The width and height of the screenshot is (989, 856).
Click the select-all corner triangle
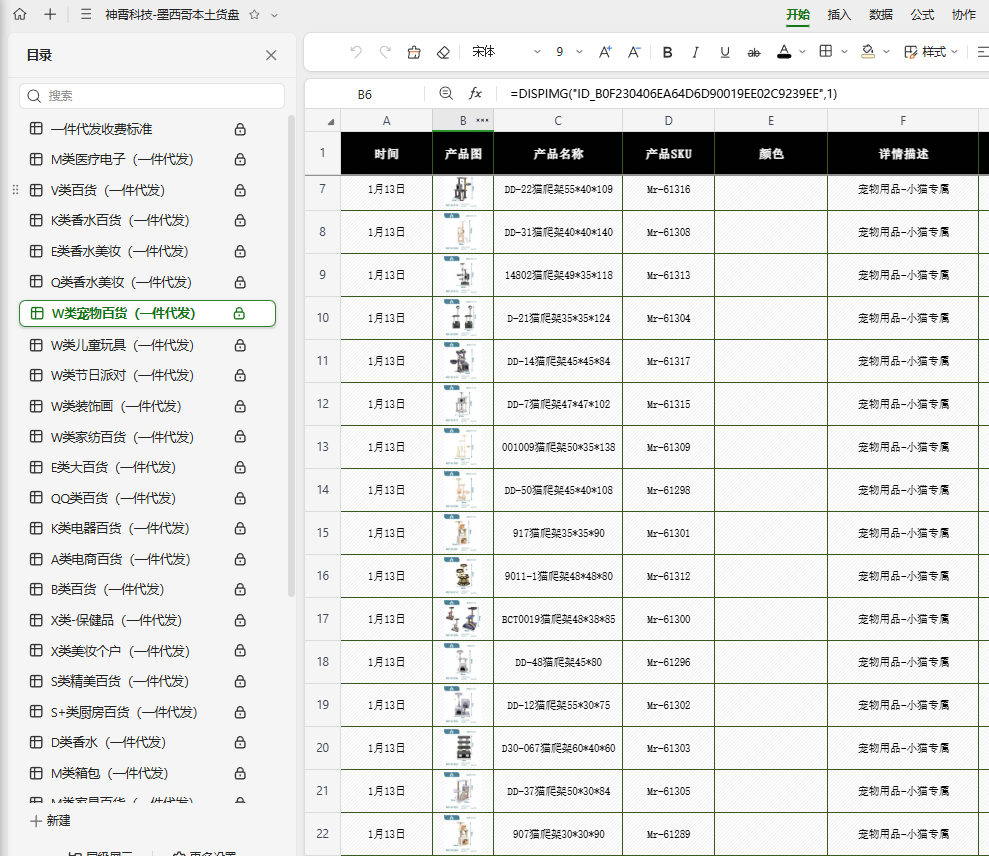coord(331,122)
